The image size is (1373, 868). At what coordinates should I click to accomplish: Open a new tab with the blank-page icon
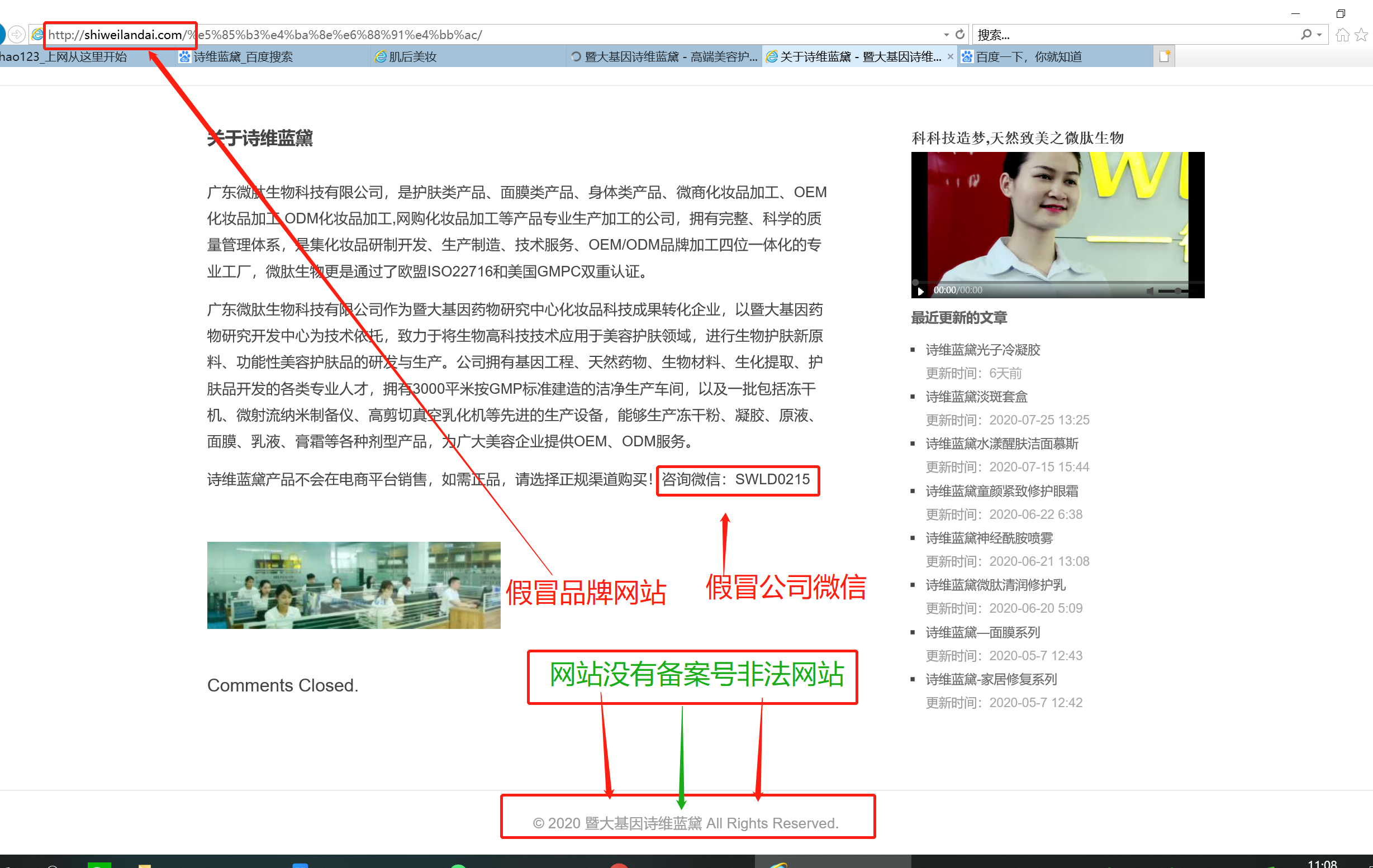click(x=1164, y=56)
